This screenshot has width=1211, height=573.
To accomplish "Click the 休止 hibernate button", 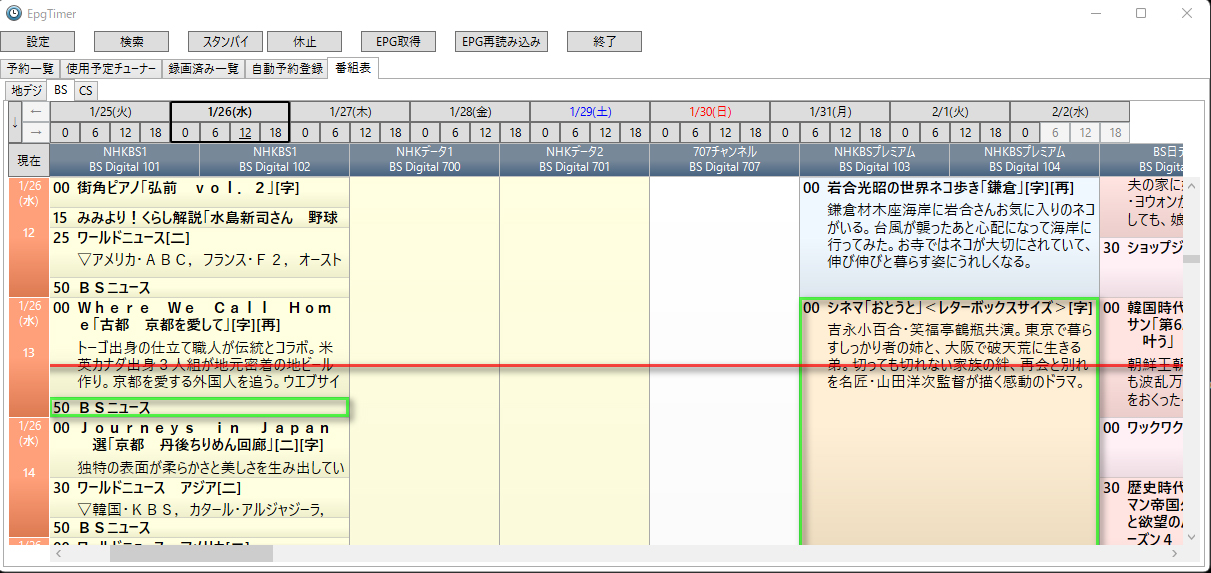I will tap(305, 42).
